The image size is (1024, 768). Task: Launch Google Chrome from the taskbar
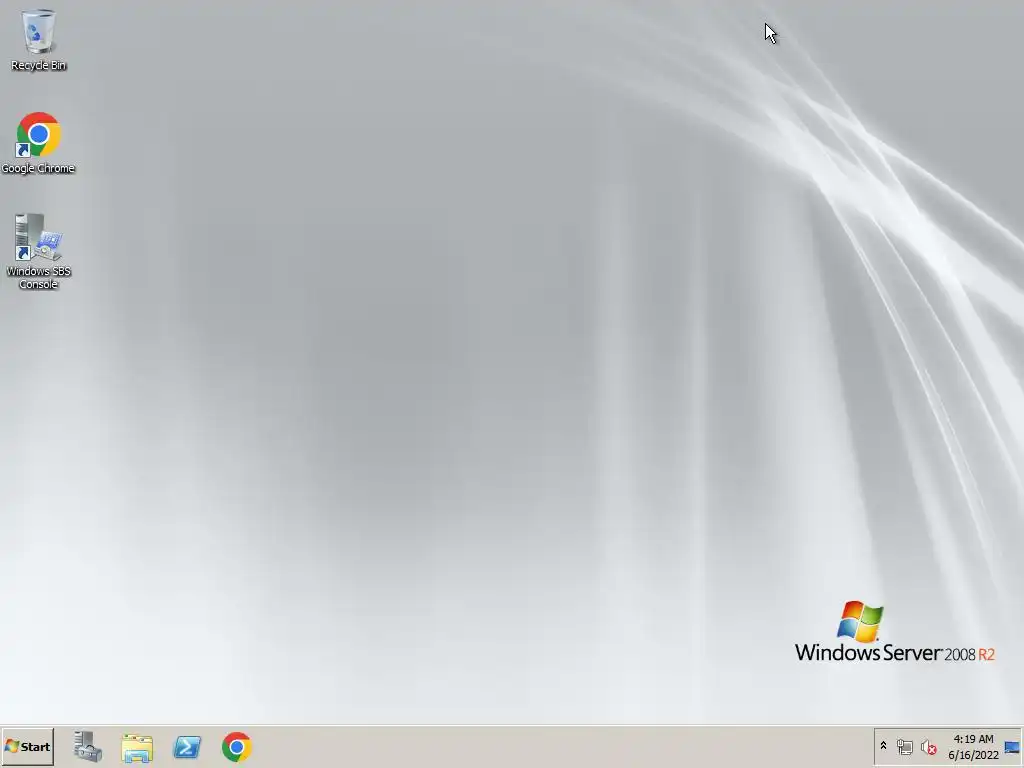point(236,746)
